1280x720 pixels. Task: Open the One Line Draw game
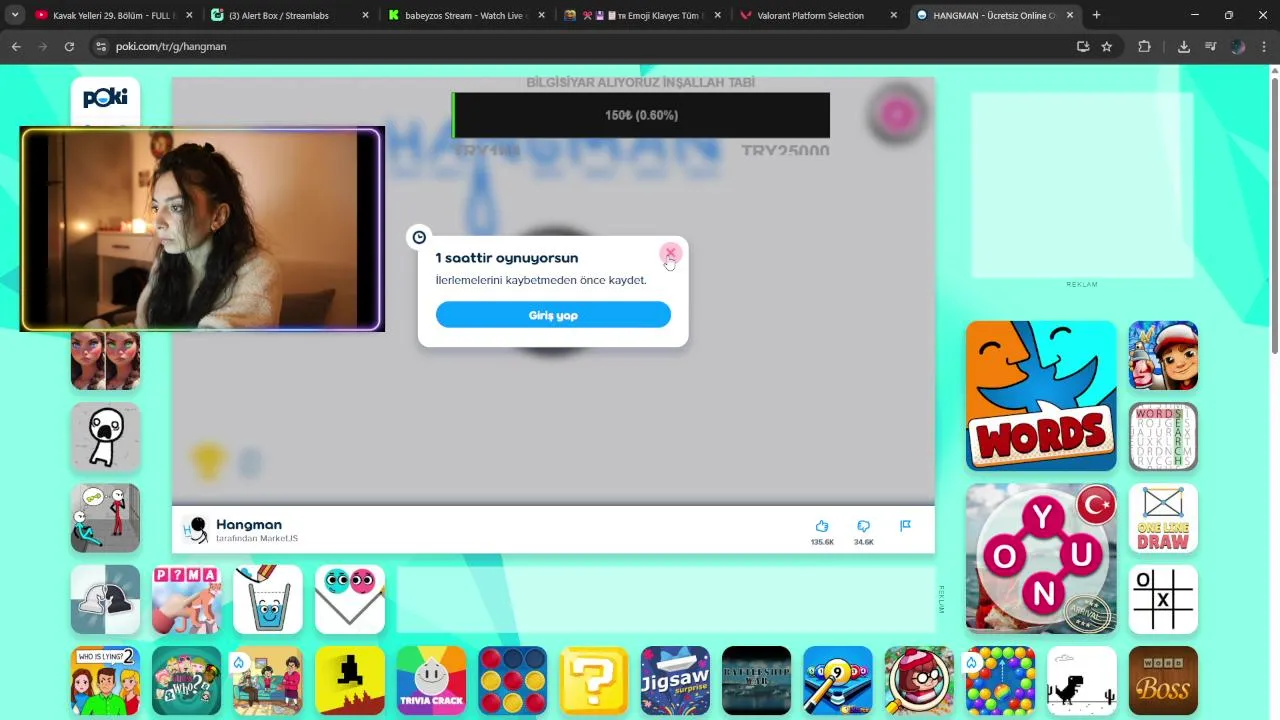[1163, 518]
